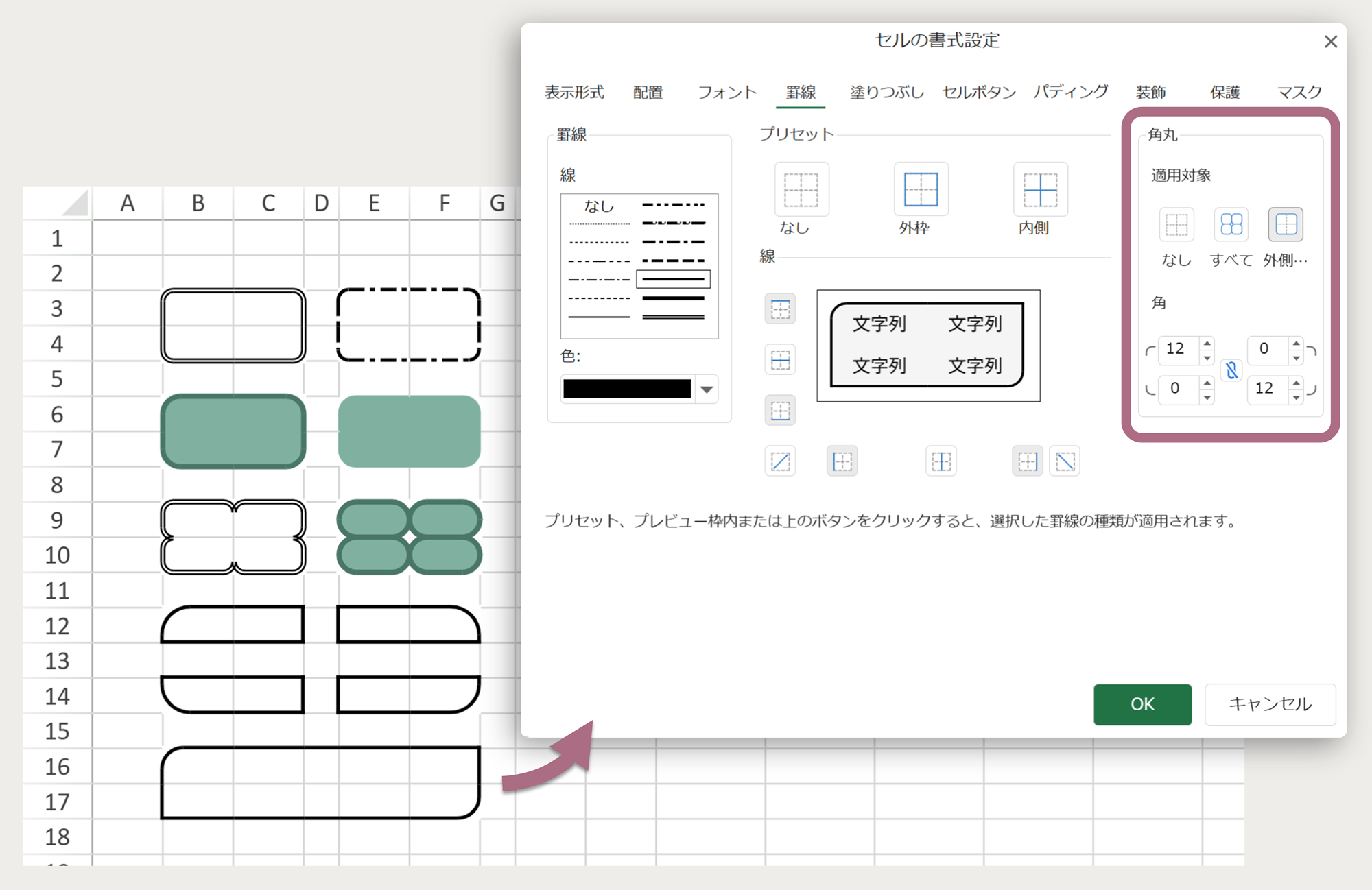Switch to the パディング tab

point(1071,92)
